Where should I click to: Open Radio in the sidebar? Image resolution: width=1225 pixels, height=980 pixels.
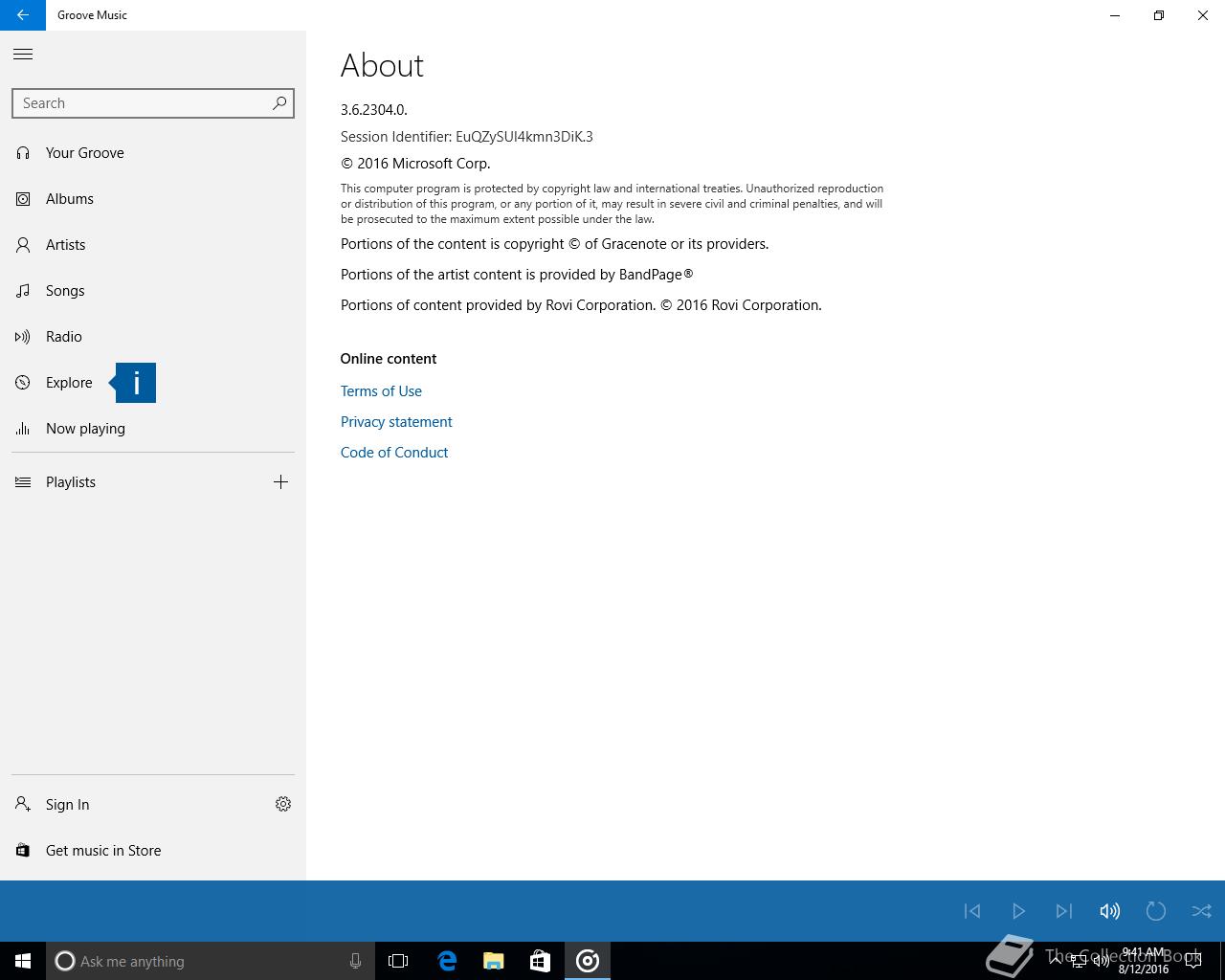pos(153,337)
